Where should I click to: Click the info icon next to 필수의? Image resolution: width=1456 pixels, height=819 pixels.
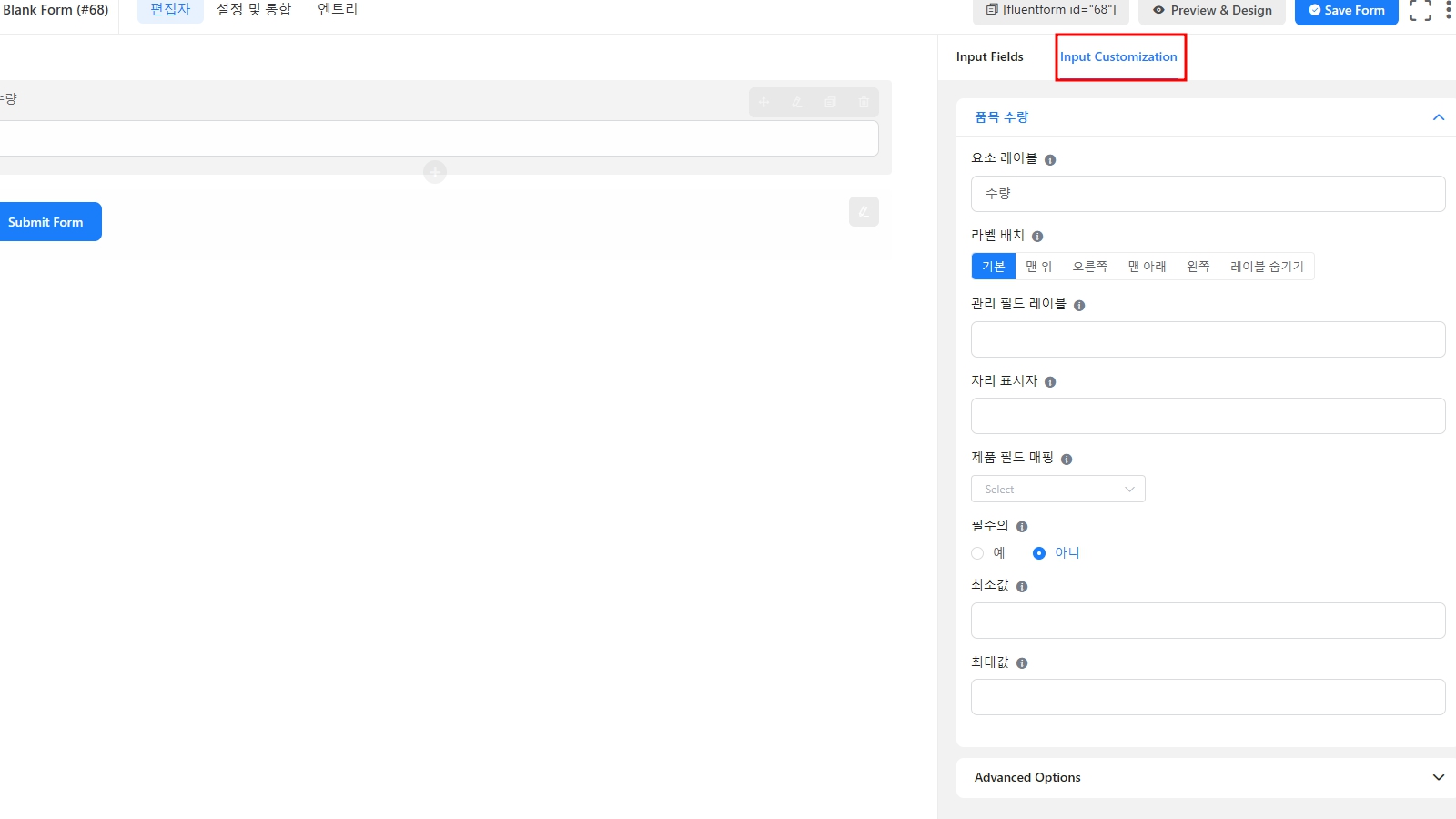click(x=1022, y=527)
